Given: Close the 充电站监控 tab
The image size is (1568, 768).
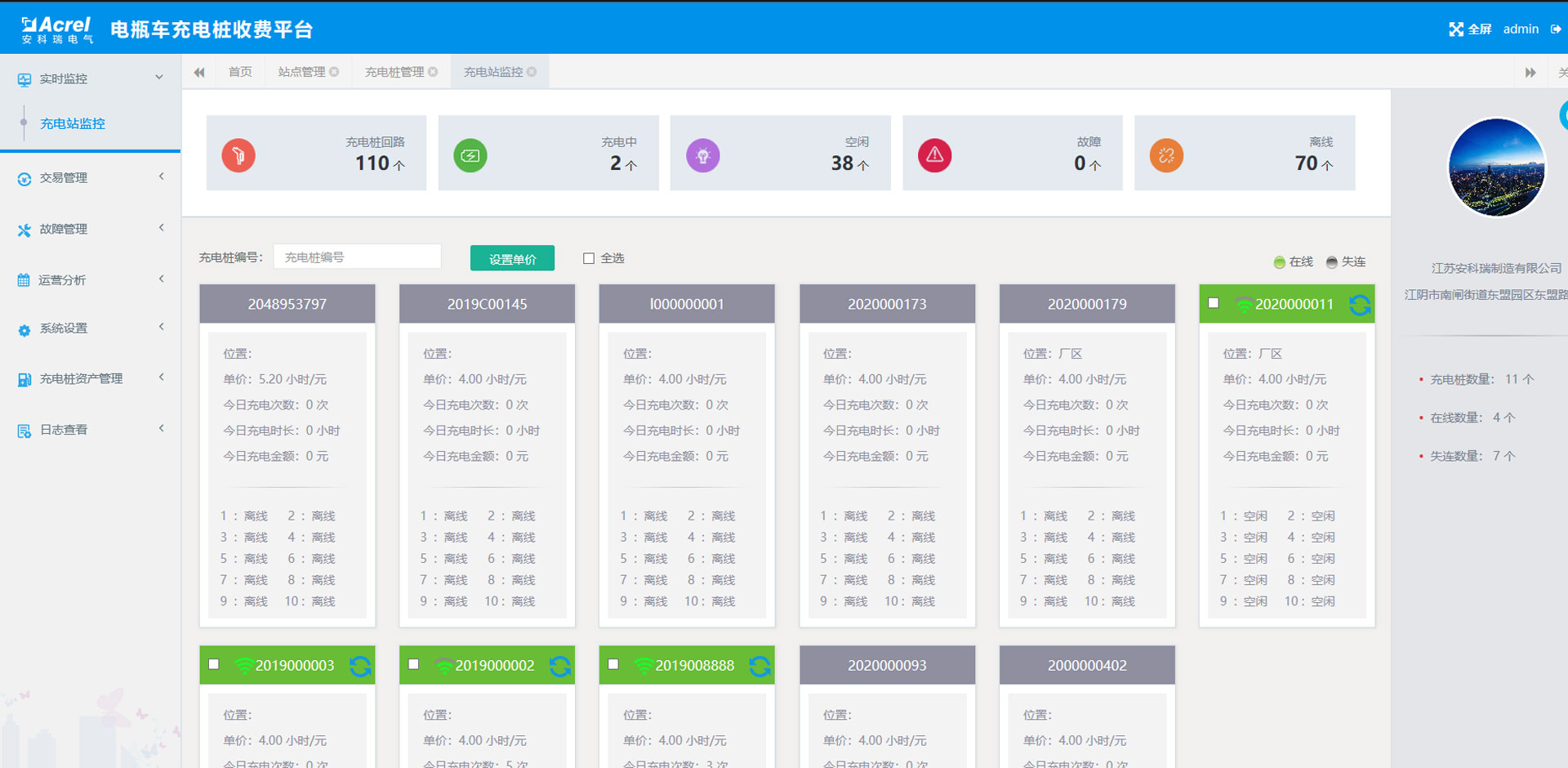Looking at the screenshot, I should pos(532,72).
